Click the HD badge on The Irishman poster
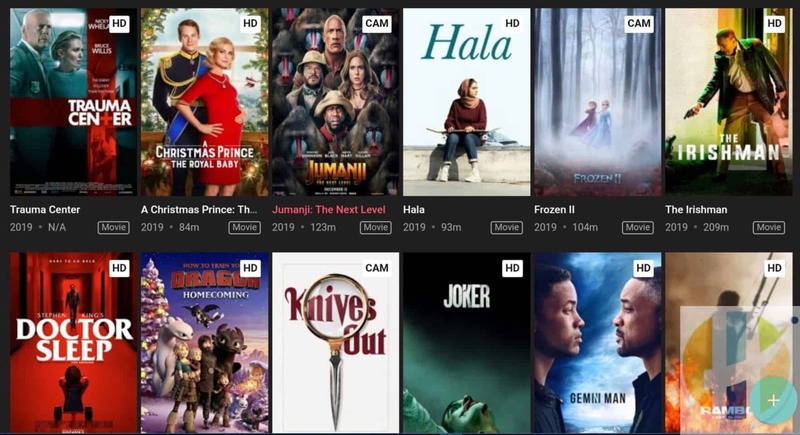800x435 pixels. [x=774, y=23]
